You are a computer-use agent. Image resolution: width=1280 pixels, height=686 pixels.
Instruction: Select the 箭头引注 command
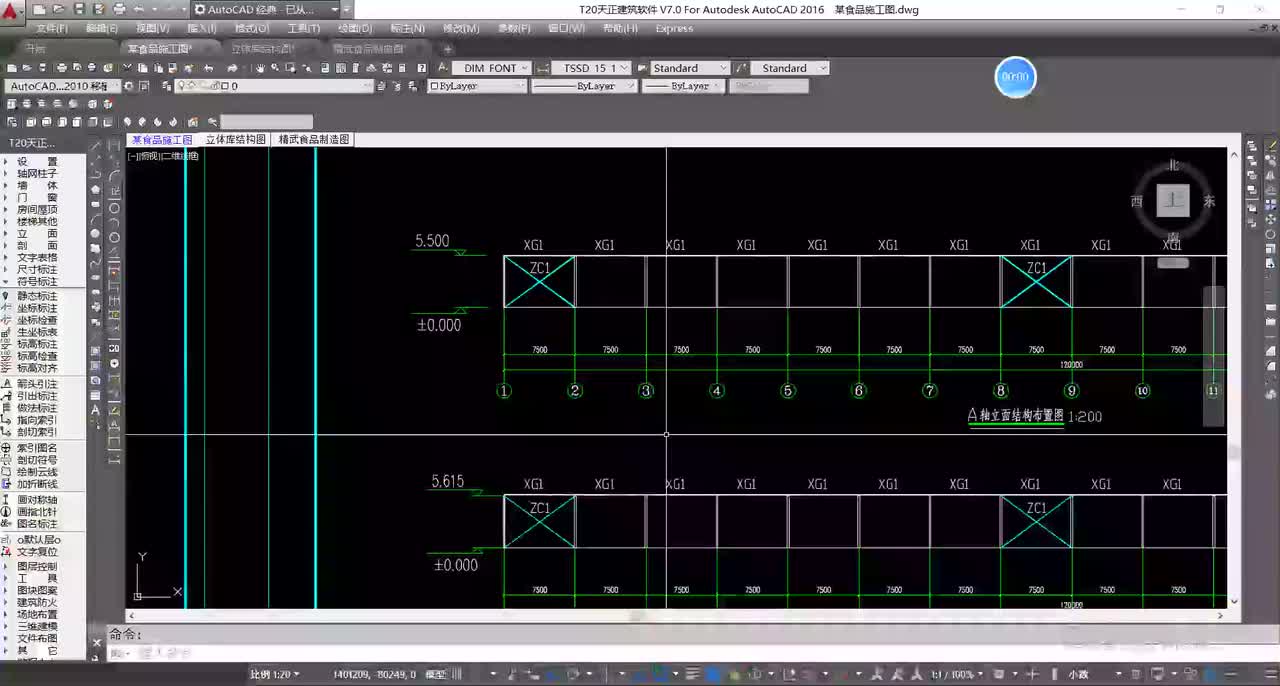pos(36,384)
